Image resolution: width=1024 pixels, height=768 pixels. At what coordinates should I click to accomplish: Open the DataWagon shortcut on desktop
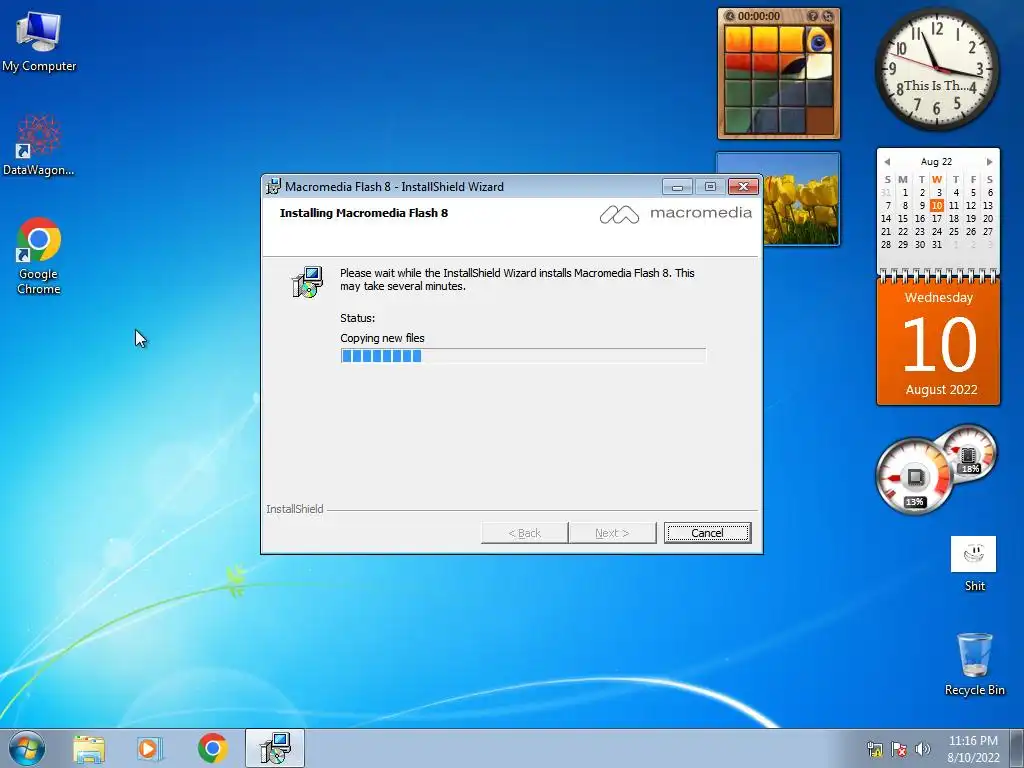point(39,145)
